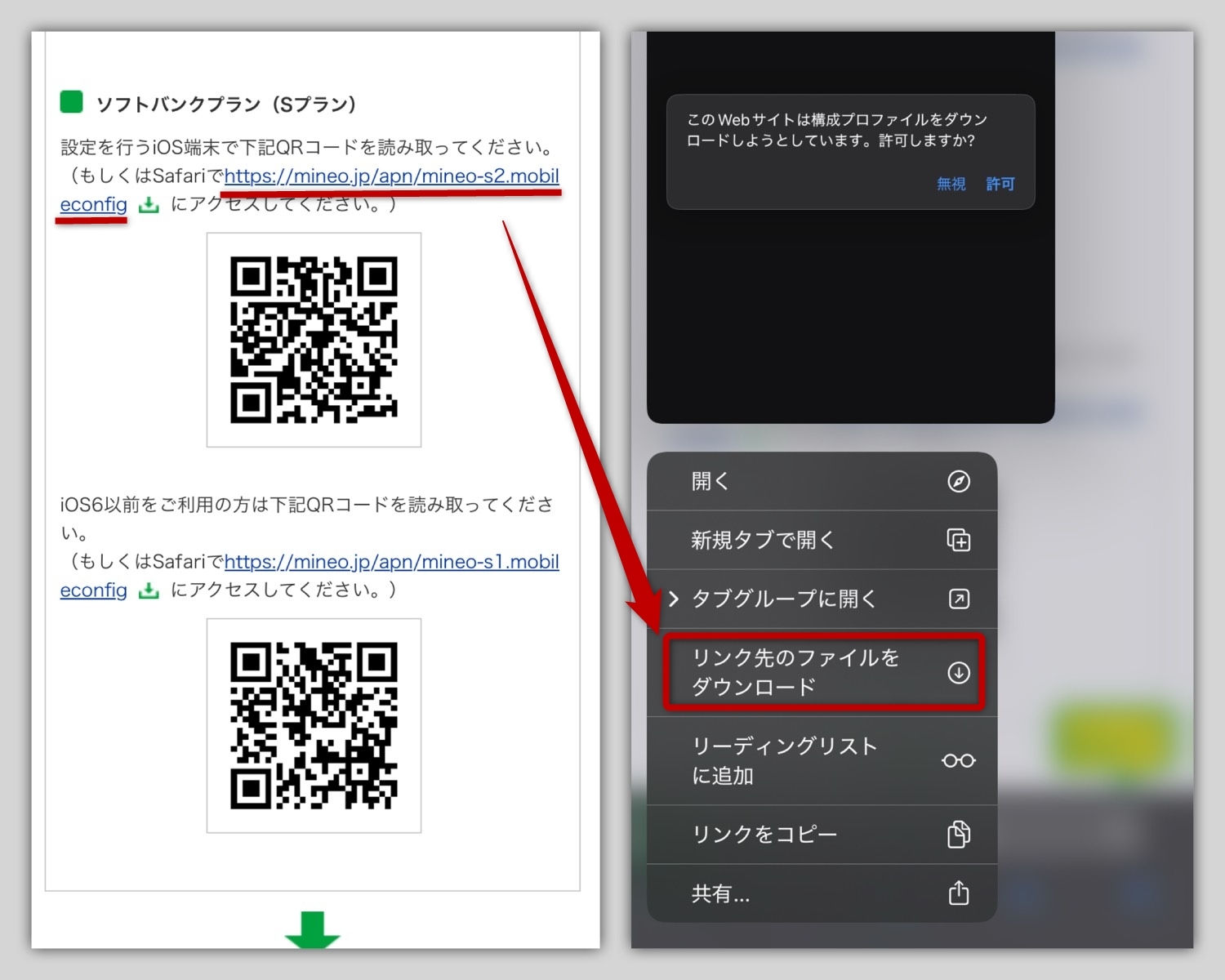Tap the copy link documents icon
The image size is (1225, 980).
pyautogui.click(x=958, y=834)
